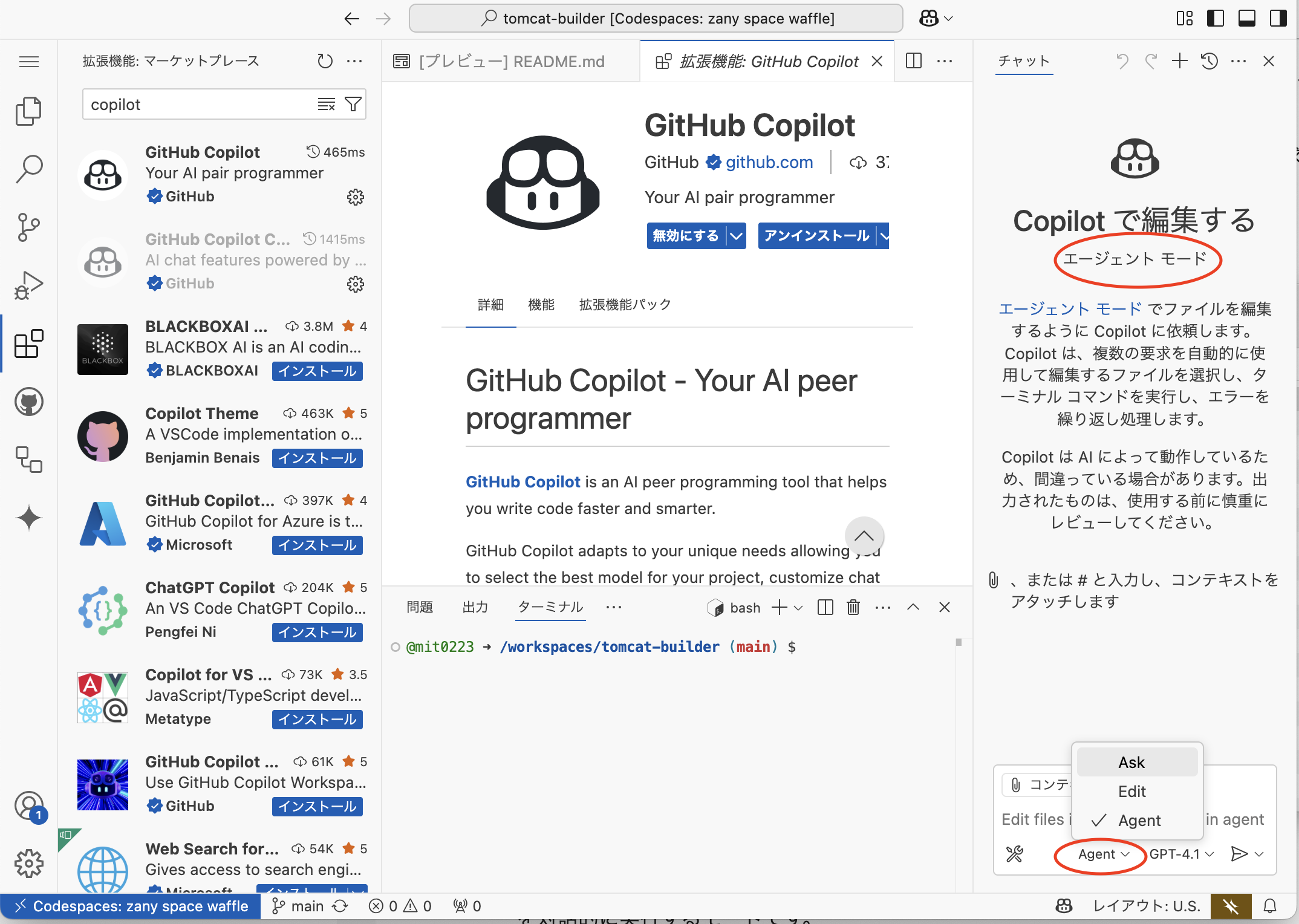
Task: Open the Source Control view
Action: pos(28,227)
